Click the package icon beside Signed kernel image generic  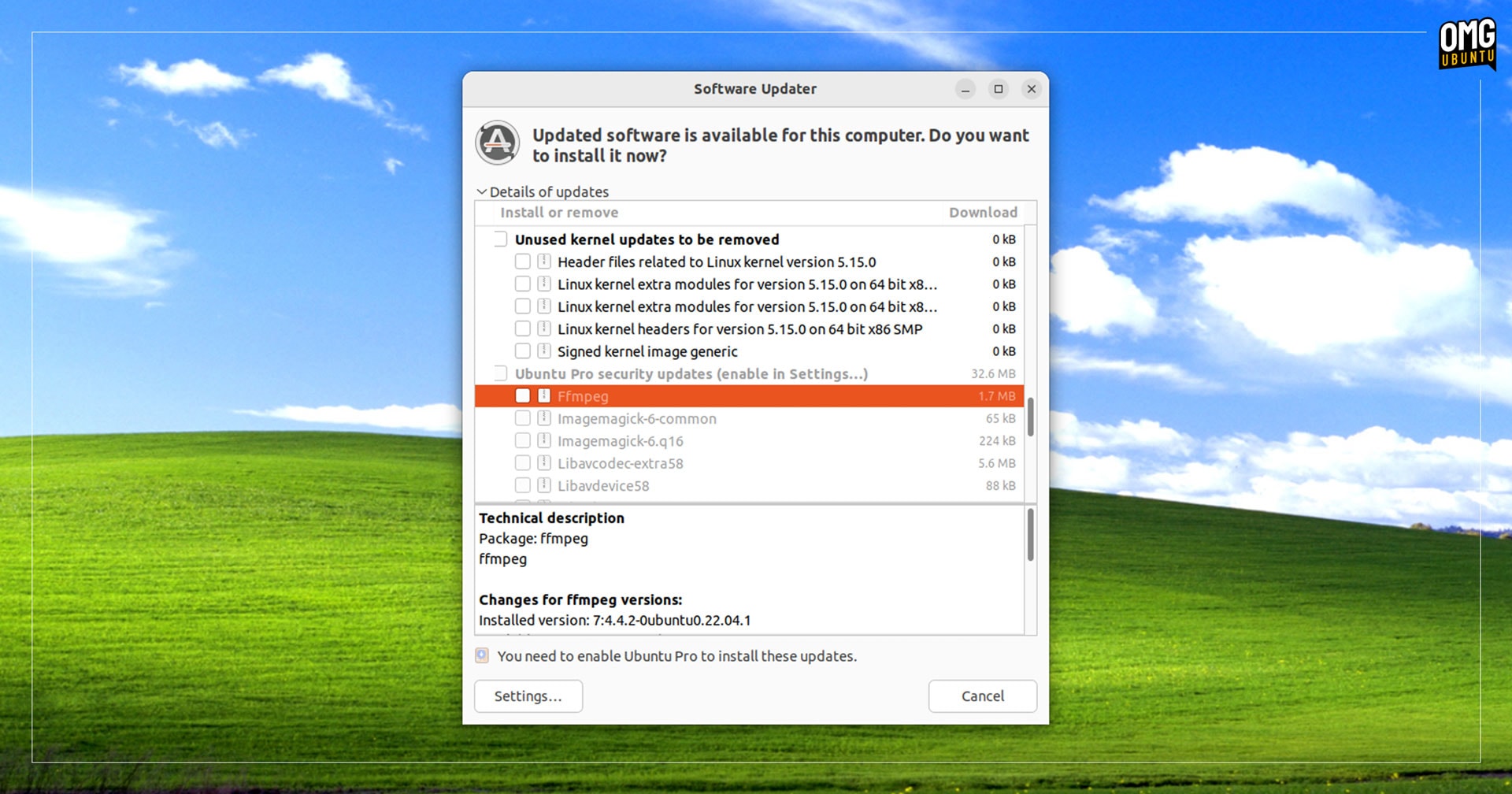543,351
